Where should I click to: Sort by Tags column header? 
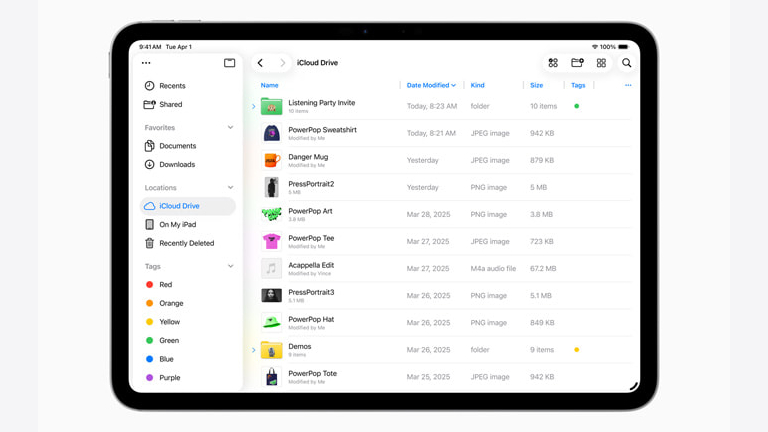coord(578,85)
